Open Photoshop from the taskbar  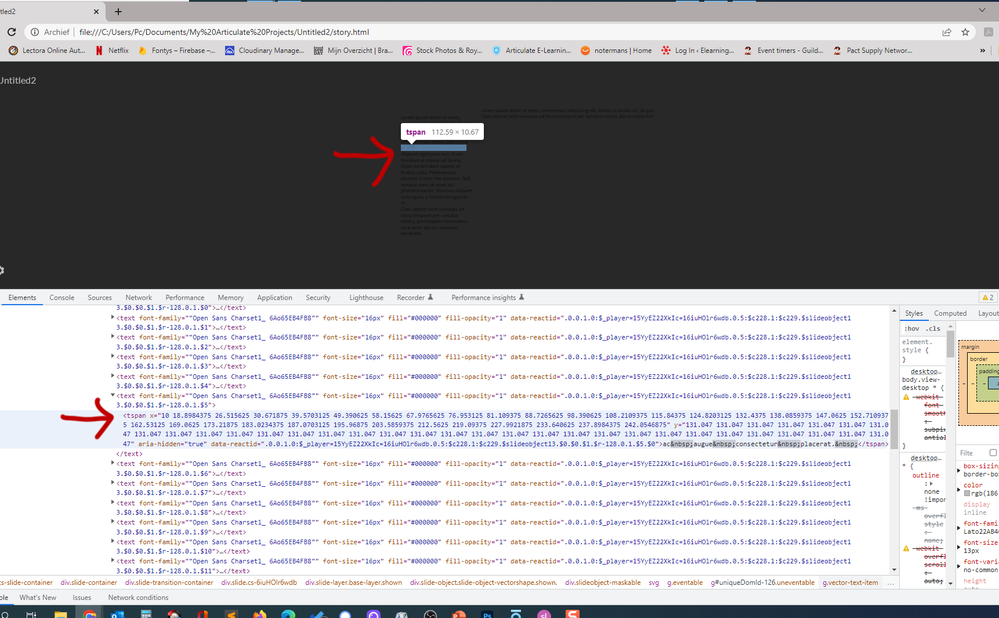(x=487, y=614)
